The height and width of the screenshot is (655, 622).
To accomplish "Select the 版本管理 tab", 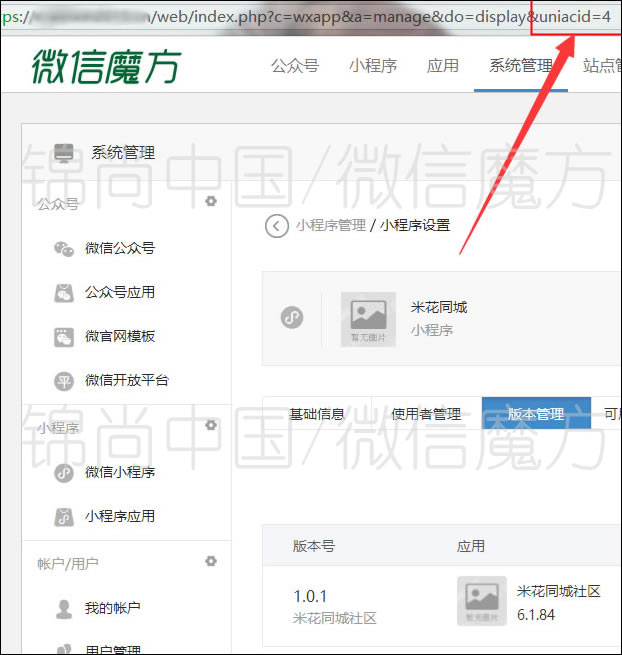I will pyautogui.click(x=536, y=414).
